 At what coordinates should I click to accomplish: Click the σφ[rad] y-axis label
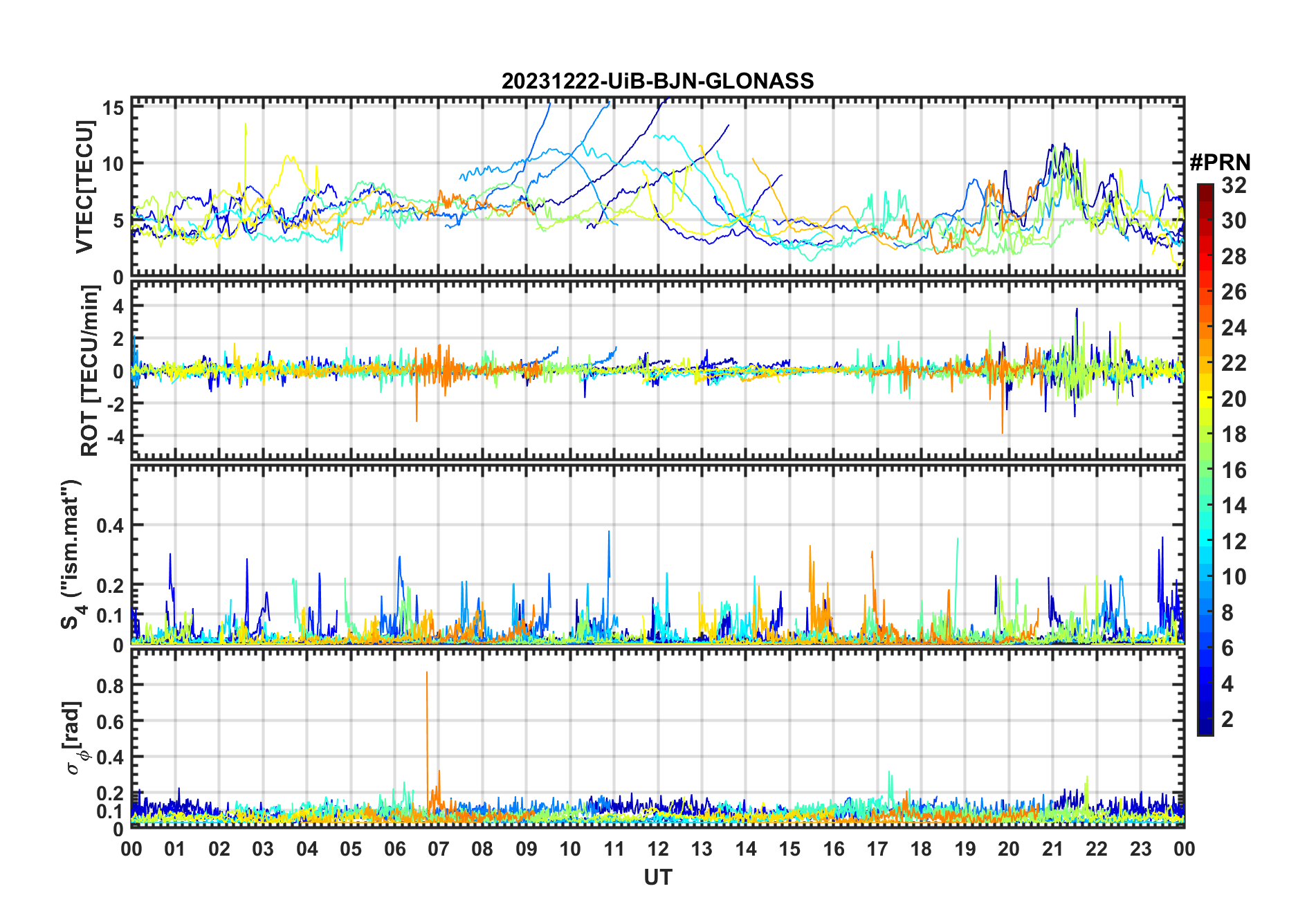click(75, 737)
